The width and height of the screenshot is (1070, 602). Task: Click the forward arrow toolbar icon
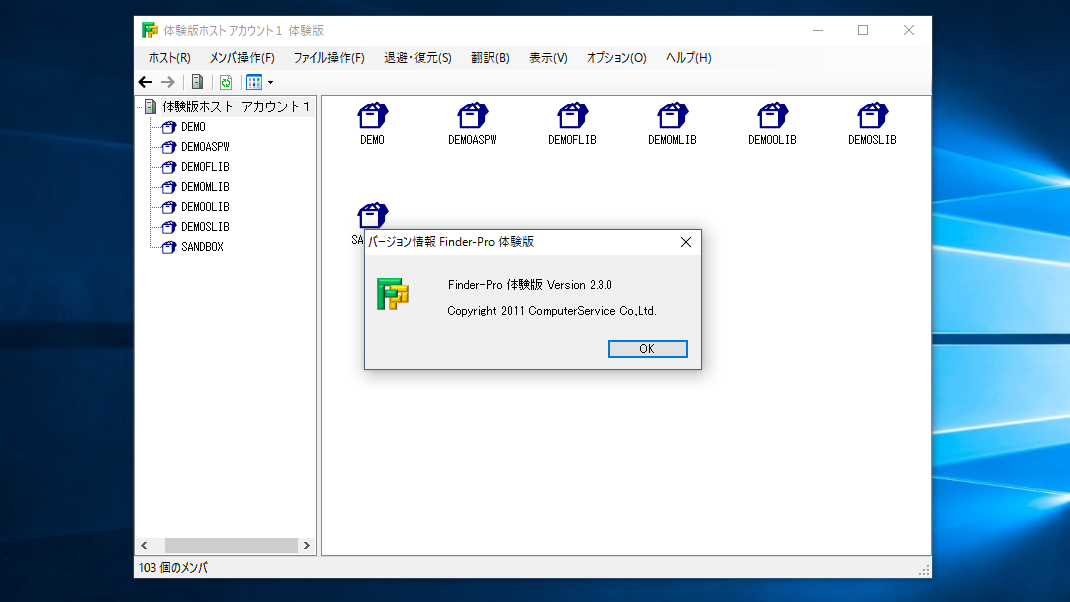point(167,83)
